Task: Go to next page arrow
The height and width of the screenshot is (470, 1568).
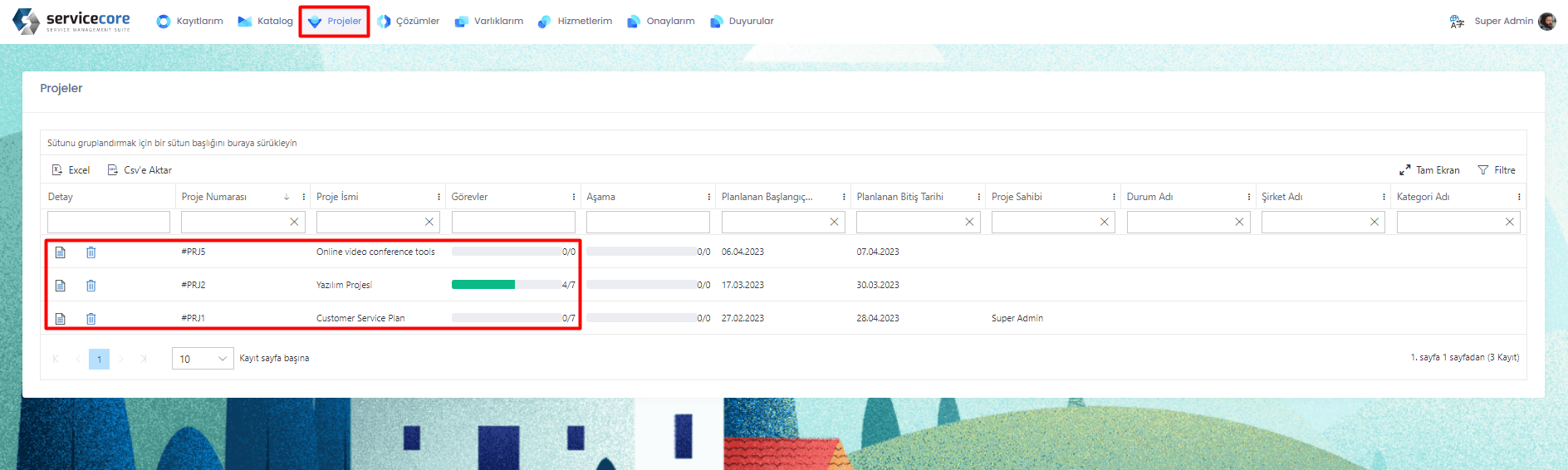Action: pos(121,359)
